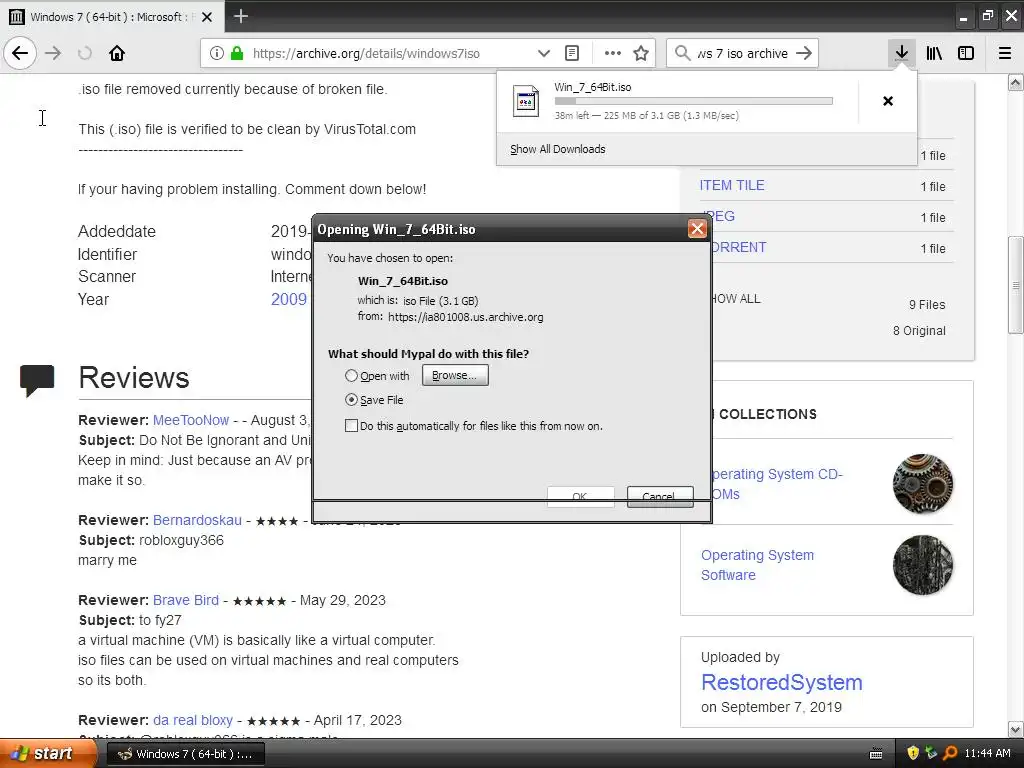Click Browse... in the opening dialog
1024x768 pixels.
pos(455,375)
